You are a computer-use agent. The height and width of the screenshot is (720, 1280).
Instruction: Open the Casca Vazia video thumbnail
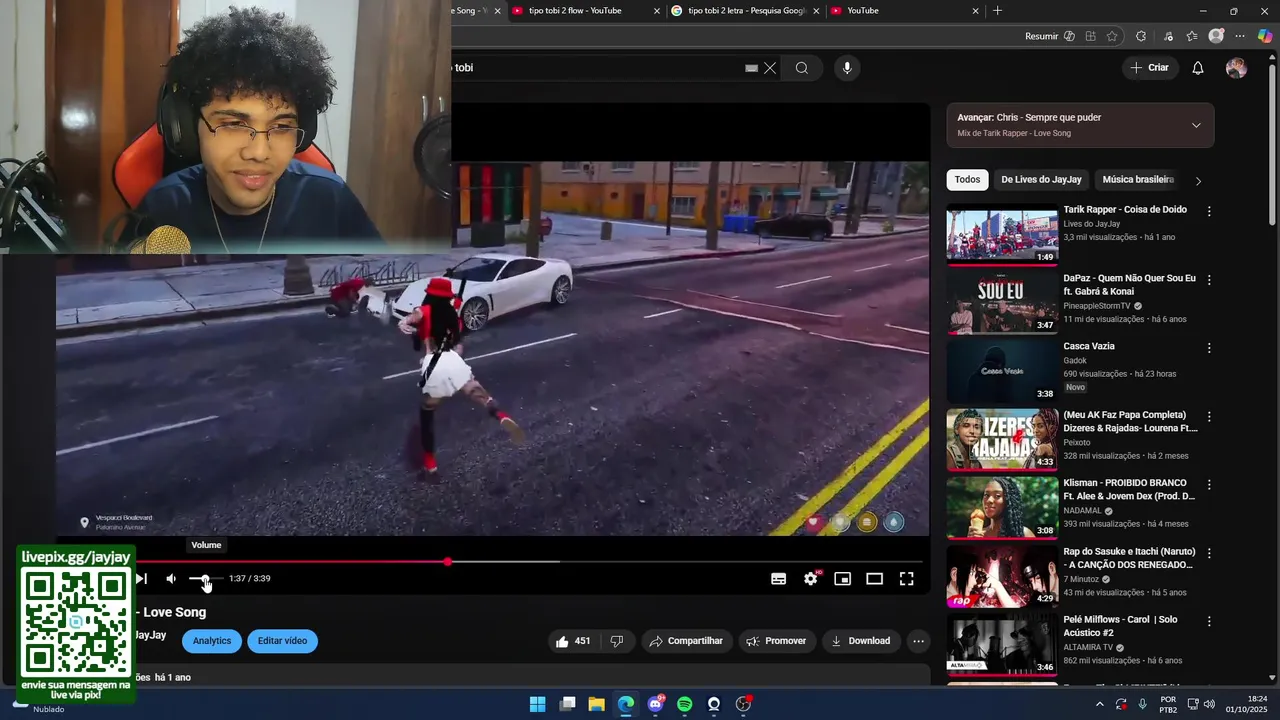click(1002, 371)
